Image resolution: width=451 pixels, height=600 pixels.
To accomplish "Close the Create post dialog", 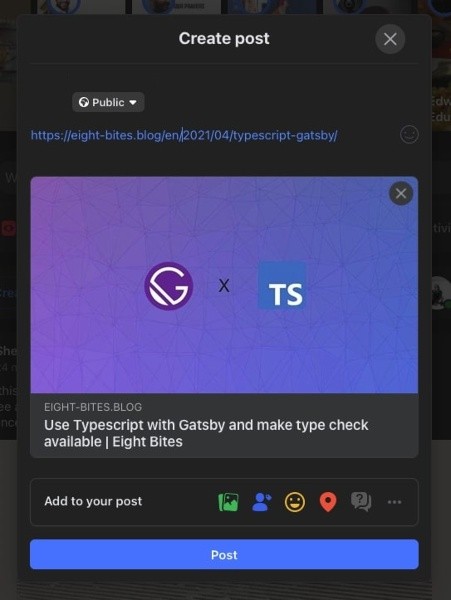I will click(x=390, y=39).
